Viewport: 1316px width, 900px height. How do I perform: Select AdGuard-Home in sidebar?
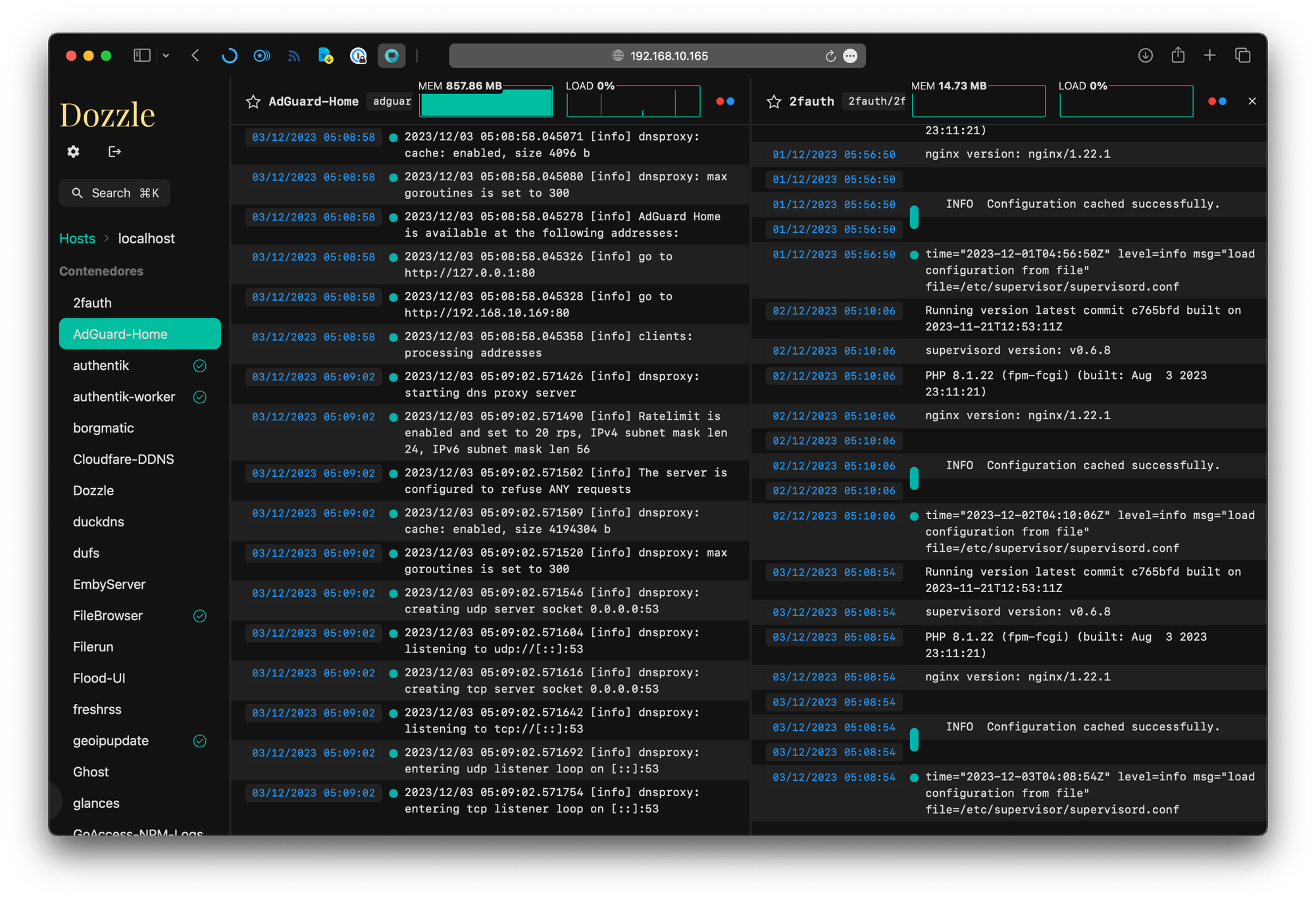139,334
